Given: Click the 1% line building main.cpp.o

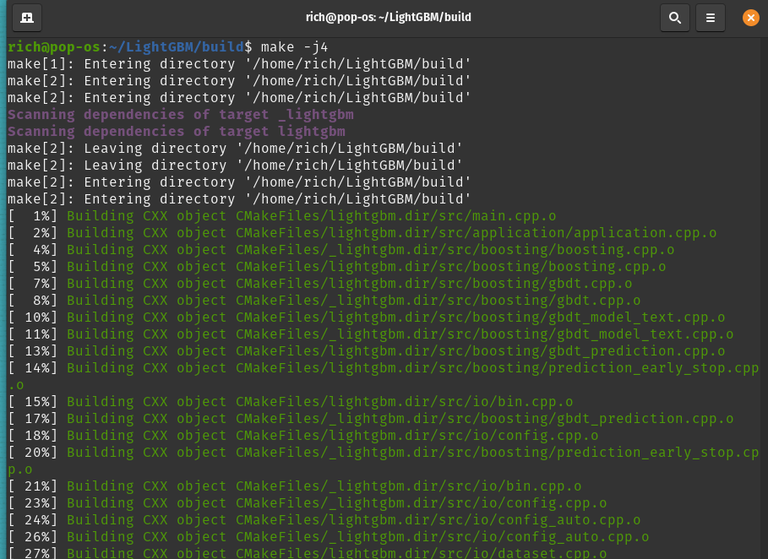Looking at the screenshot, I should coord(282,216).
